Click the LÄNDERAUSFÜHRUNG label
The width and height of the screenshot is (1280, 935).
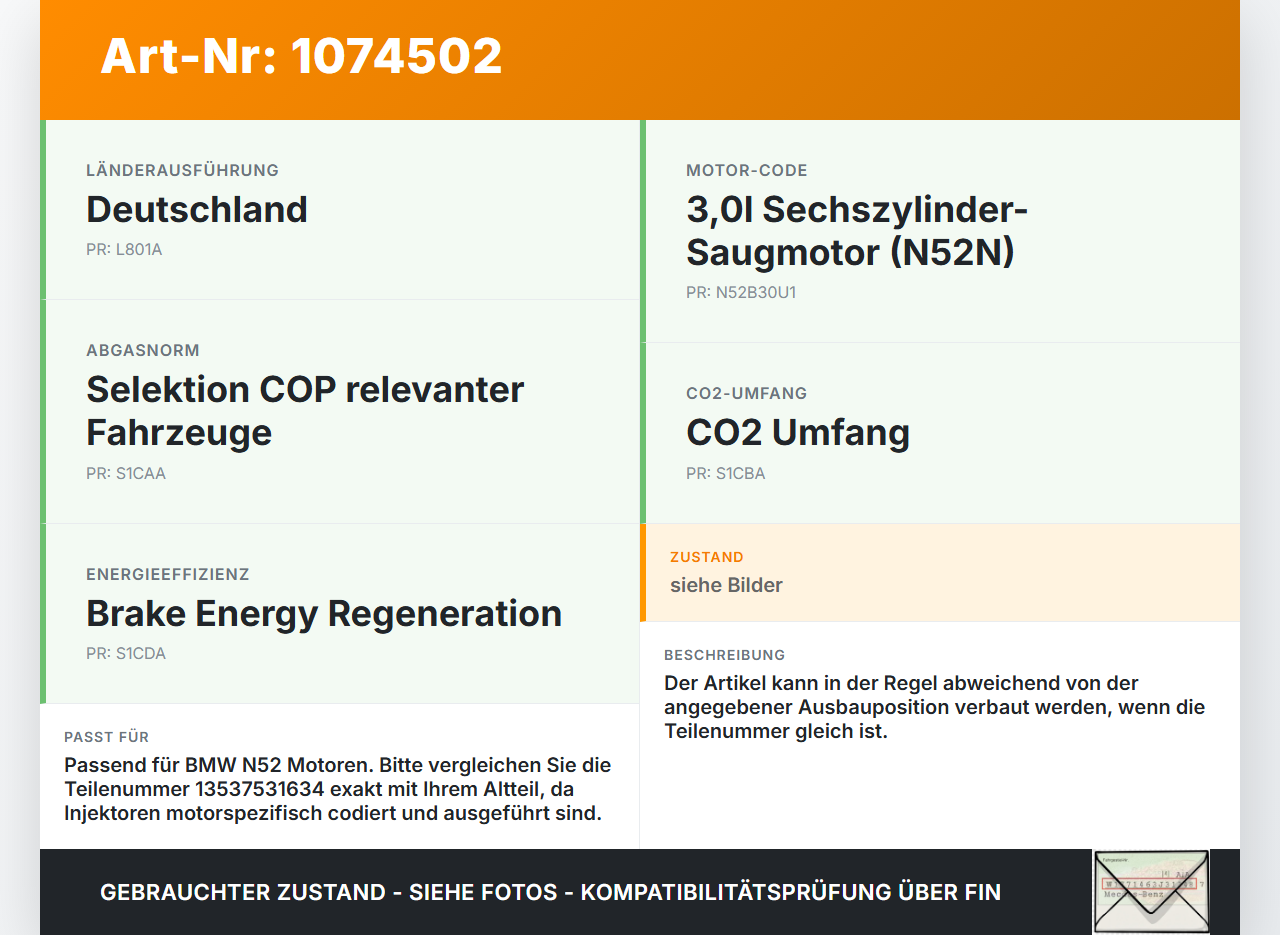pyautogui.click(x=182, y=170)
